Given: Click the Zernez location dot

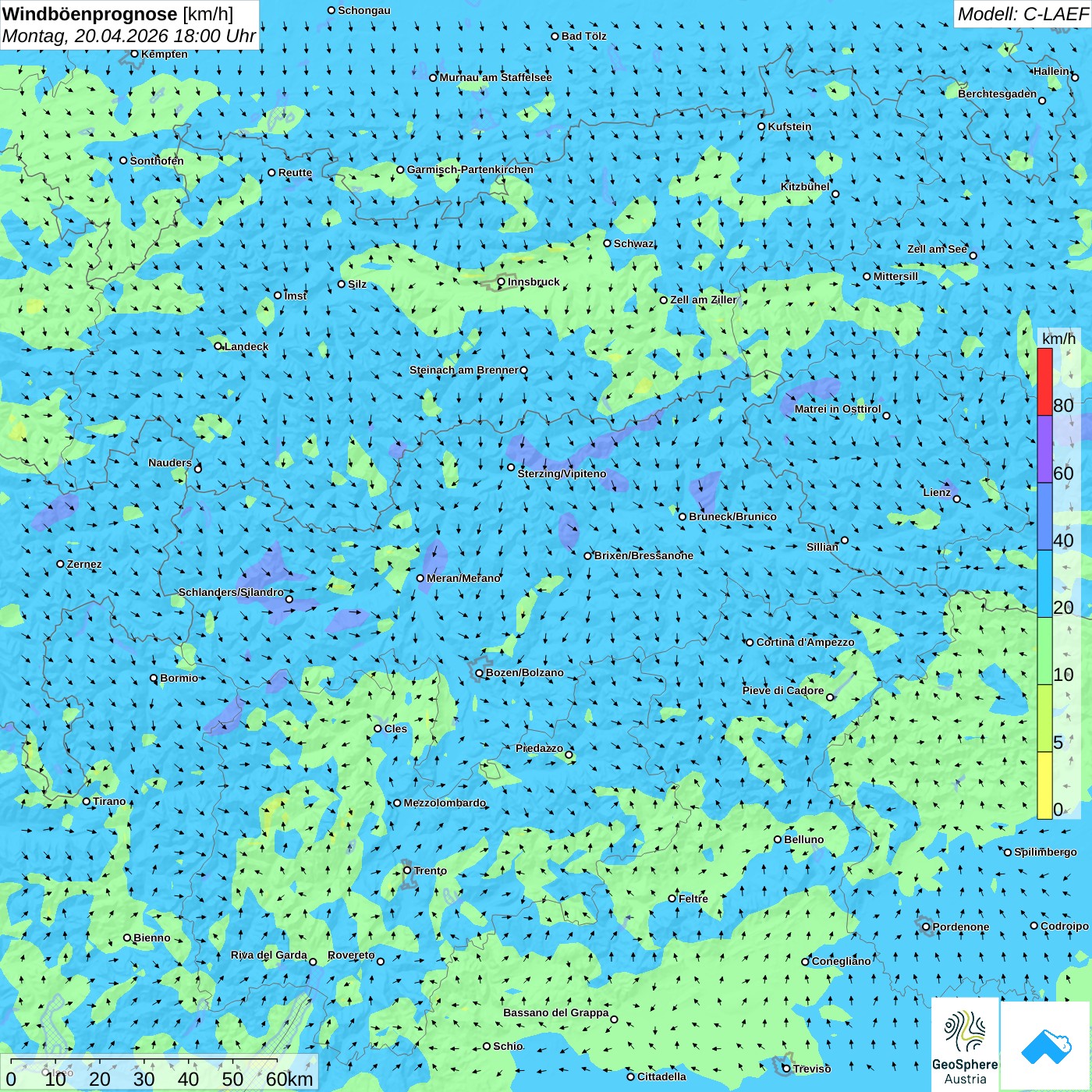Looking at the screenshot, I should point(61,564).
